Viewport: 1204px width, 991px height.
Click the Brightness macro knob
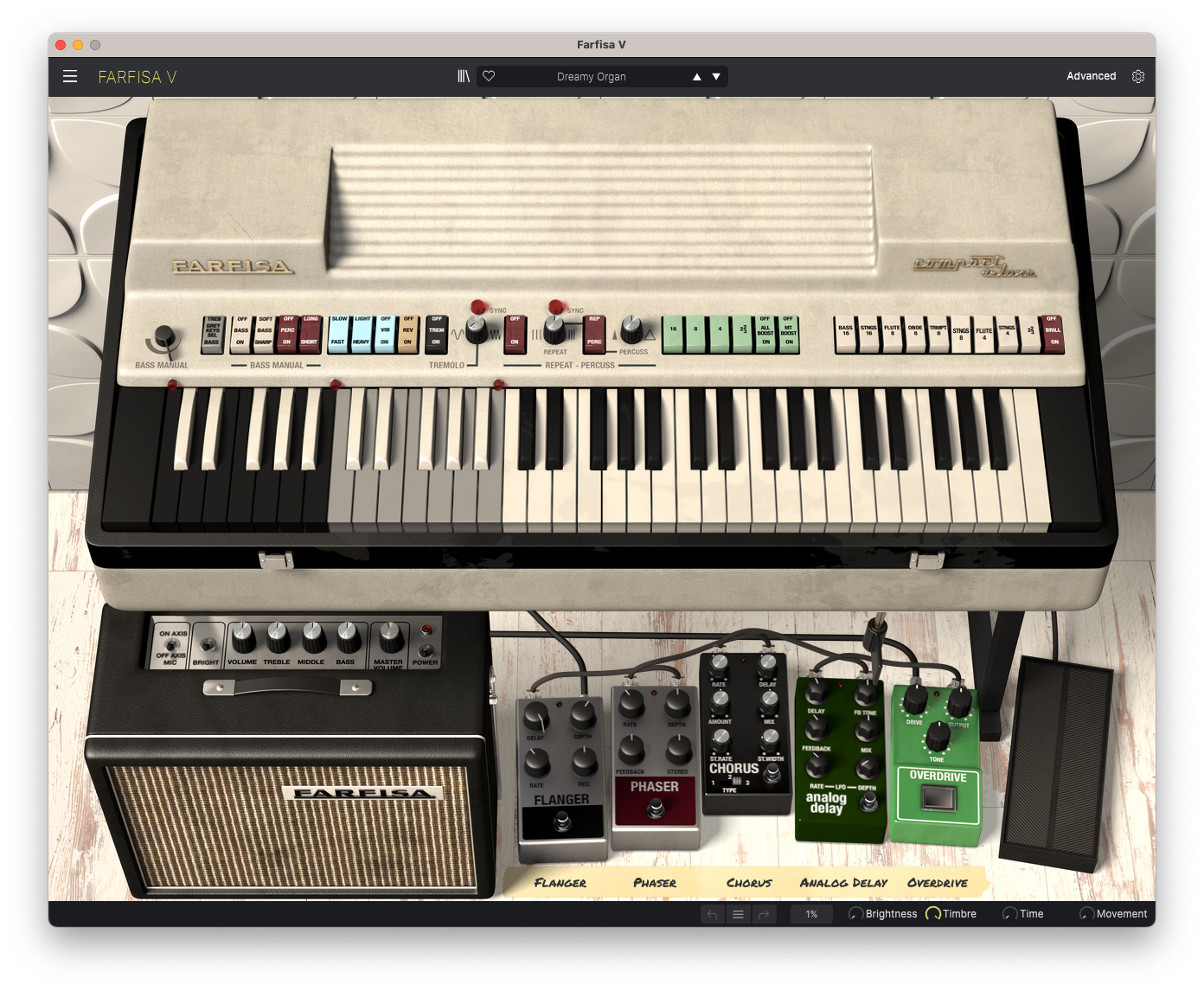(855, 914)
